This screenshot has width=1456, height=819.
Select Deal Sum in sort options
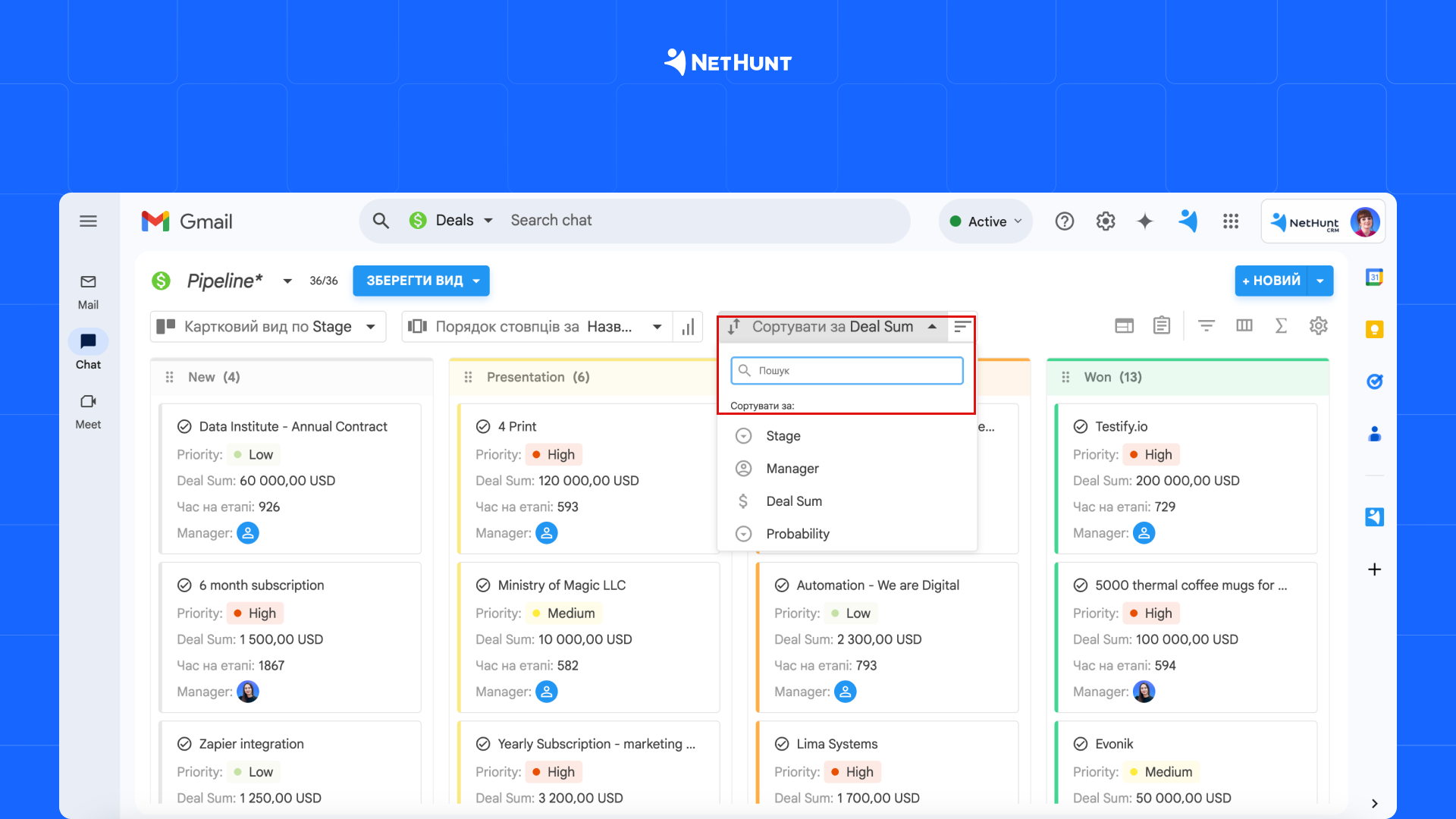tap(846, 501)
